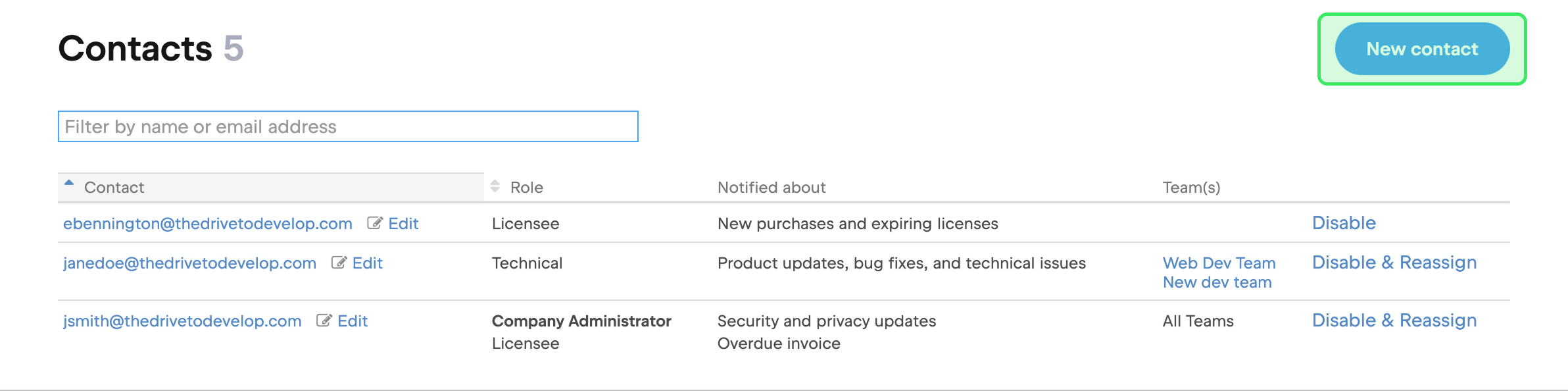The height and width of the screenshot is (391, 1568).
Task: Open the Web Dev Team link
Action: click(x=1219, y=263)
